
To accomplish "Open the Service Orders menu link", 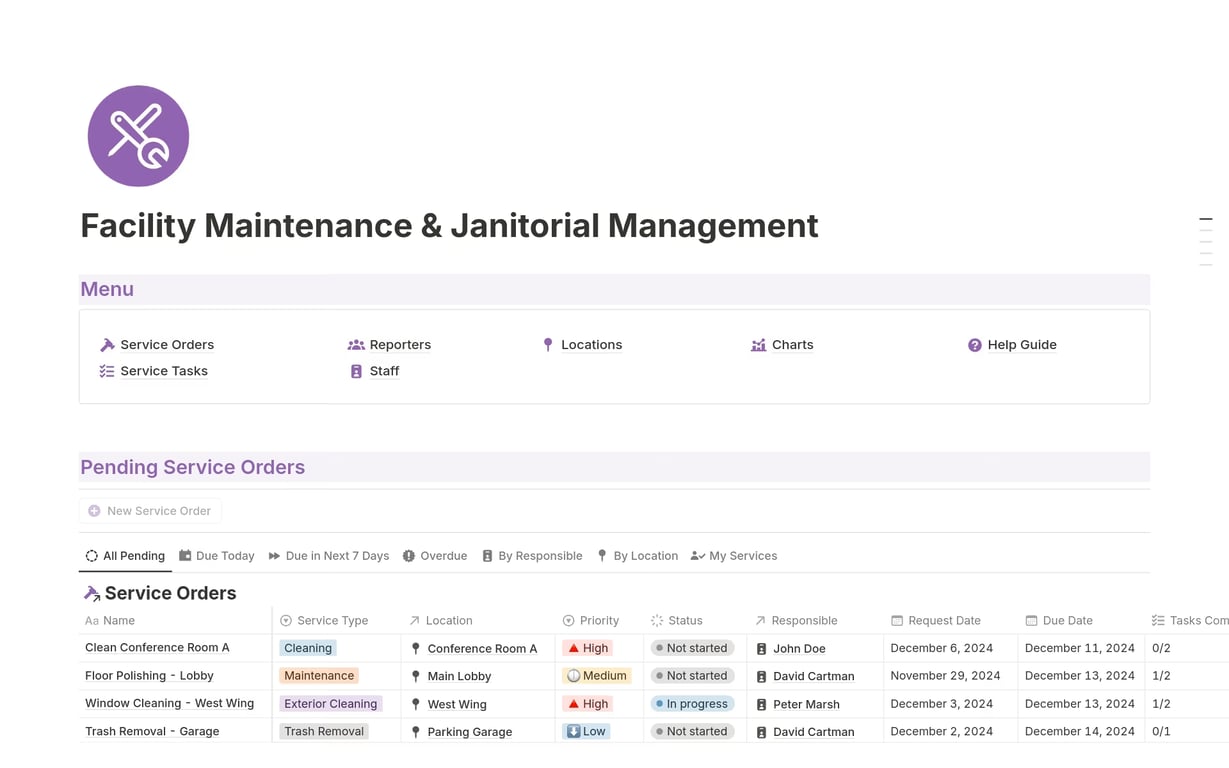I will (x=167, y=345).
